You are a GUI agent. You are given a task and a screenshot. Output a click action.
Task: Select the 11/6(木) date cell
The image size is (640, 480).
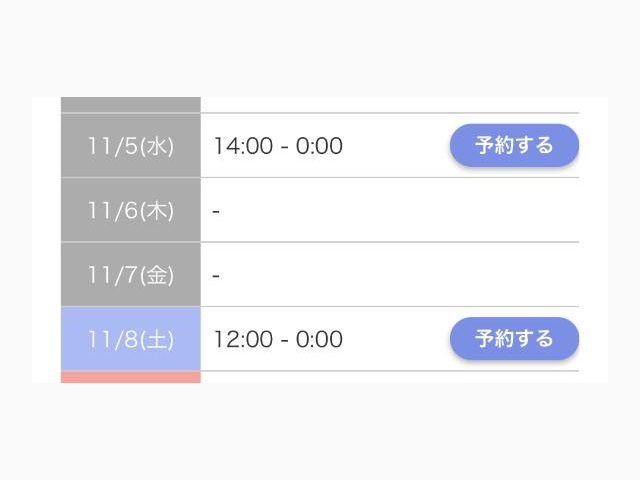(x=130, y=211)
